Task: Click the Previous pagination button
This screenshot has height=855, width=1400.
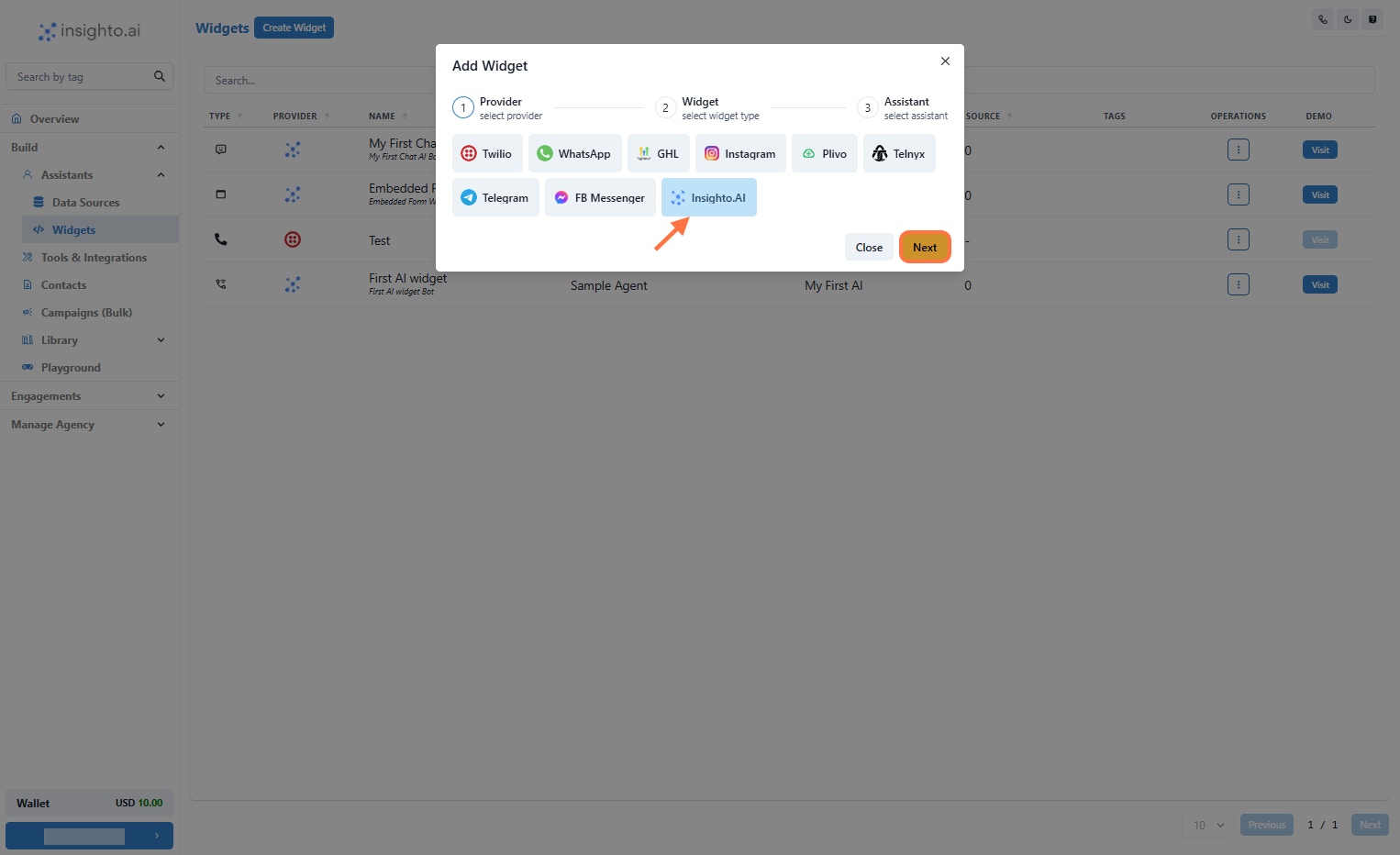Action: pyautogui.click(x=1266, y=825)
